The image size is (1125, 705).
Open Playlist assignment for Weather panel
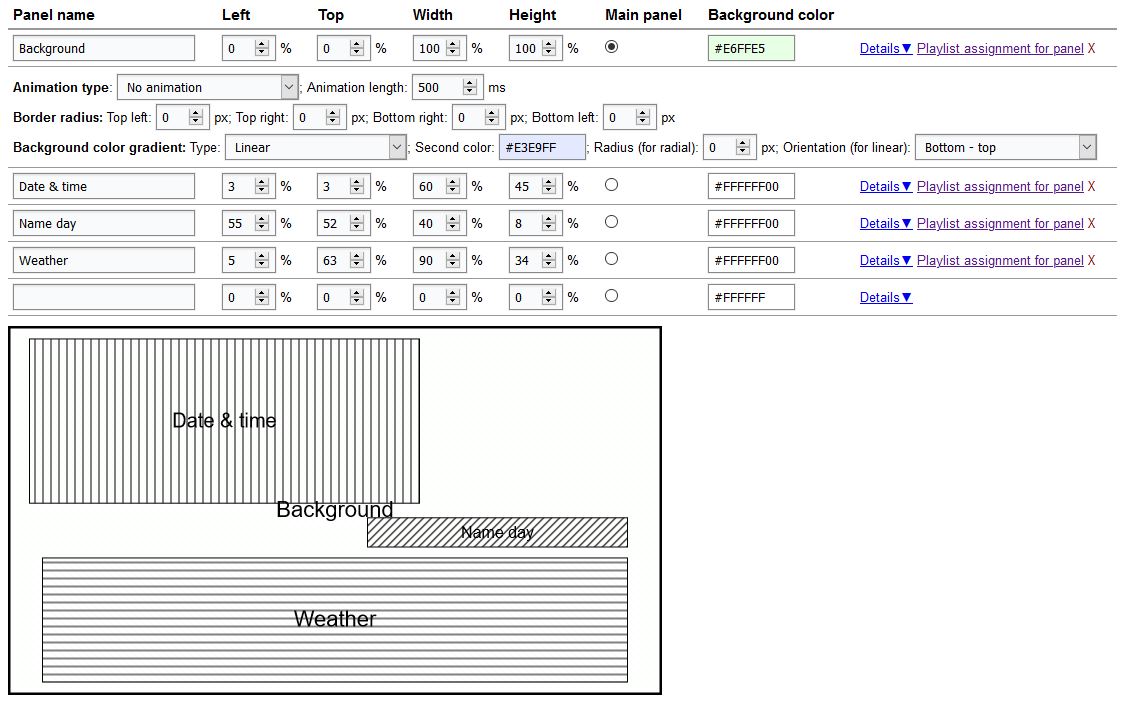[1000, 260]
